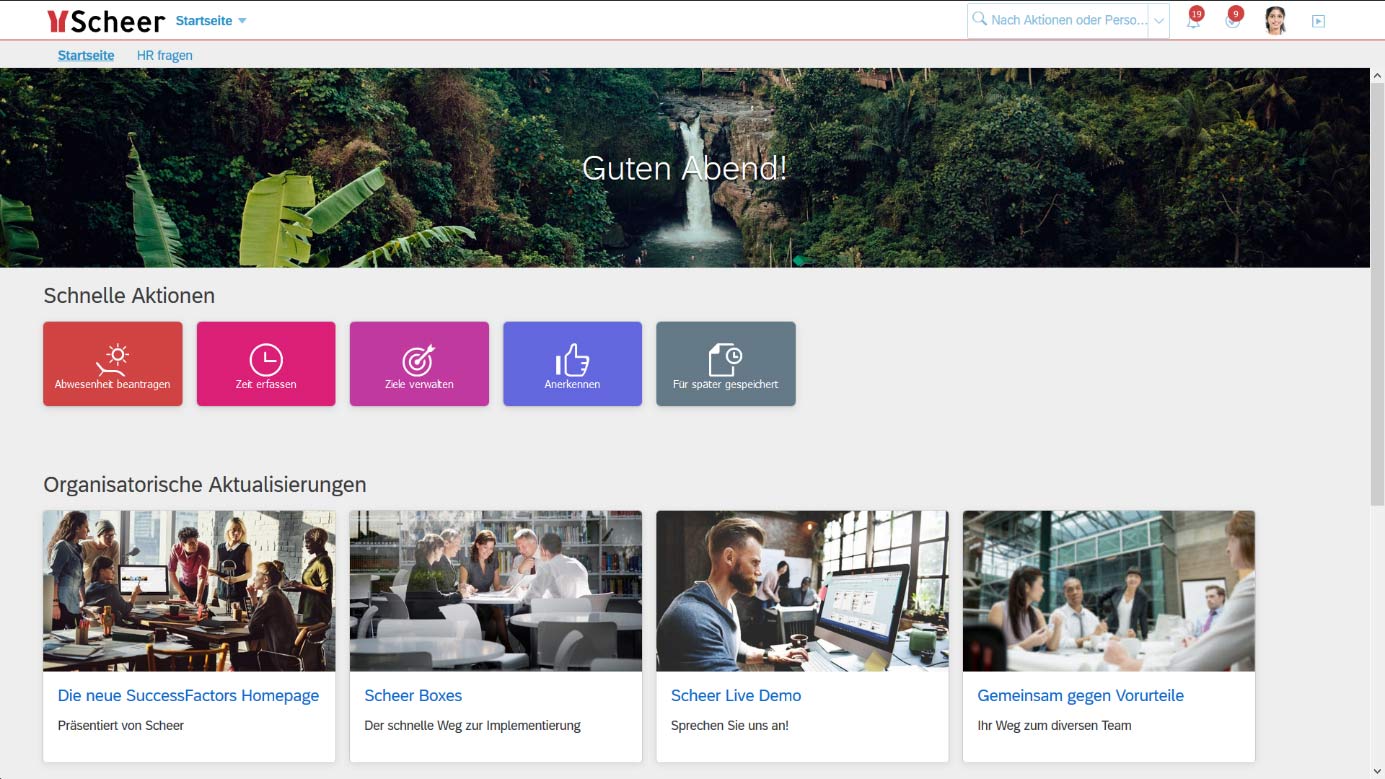Select the Startseite tab

tap(86, 55)
